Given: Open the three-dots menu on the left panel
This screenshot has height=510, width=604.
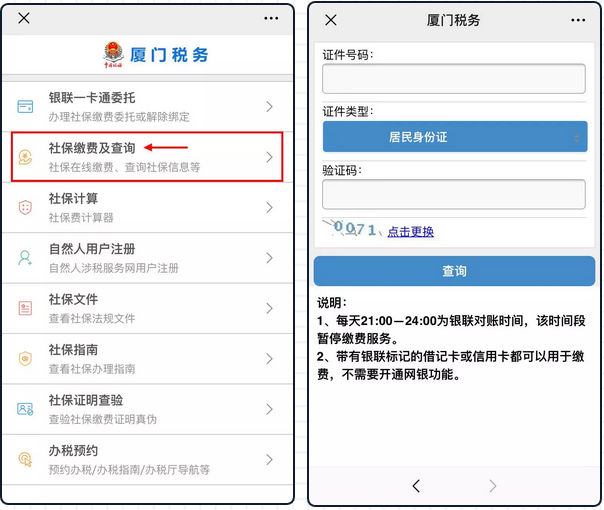Looking at the screenshot, I should (271, 18).
